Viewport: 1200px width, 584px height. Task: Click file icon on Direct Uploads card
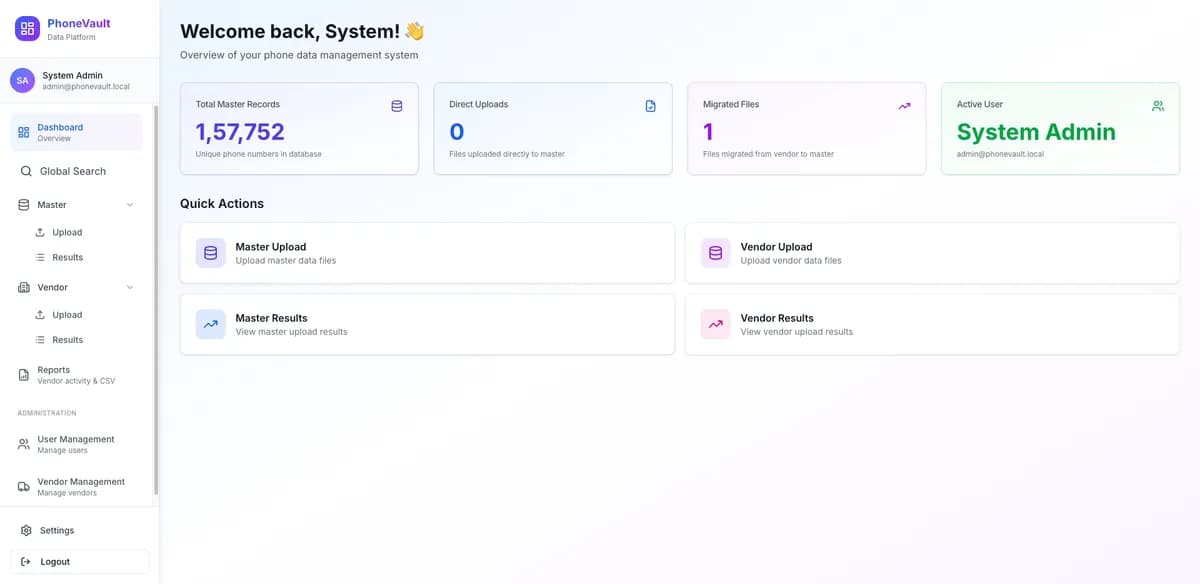point(651,105)
